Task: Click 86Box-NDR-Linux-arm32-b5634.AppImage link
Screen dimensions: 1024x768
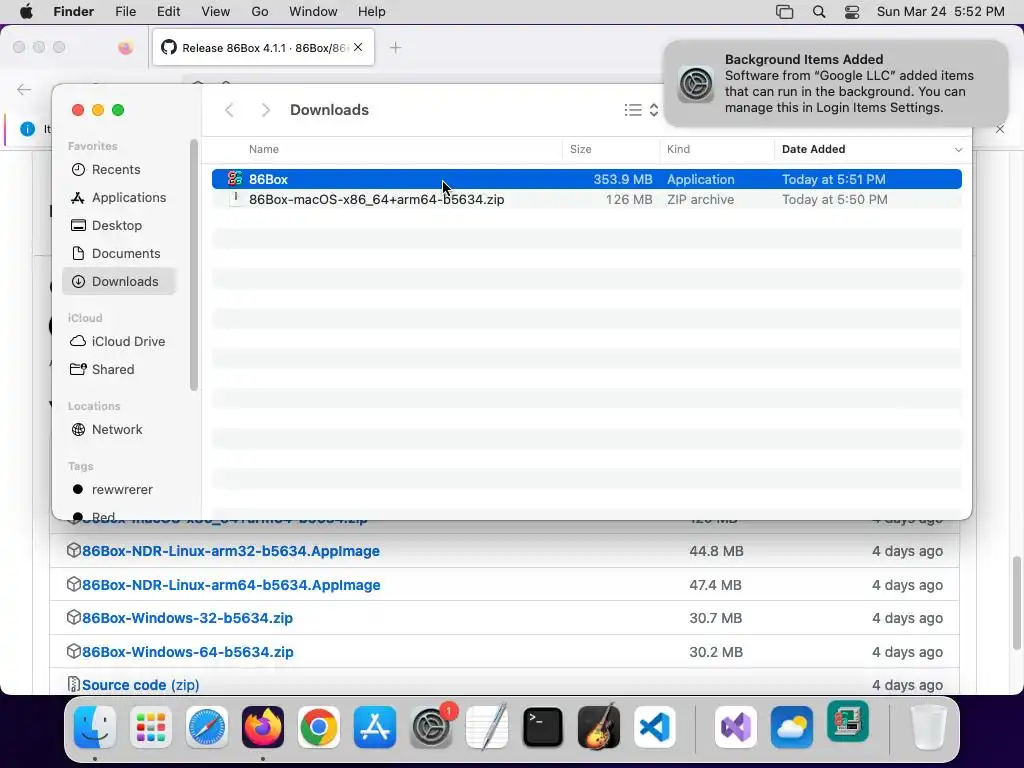Action: click(x=231, y=551)
